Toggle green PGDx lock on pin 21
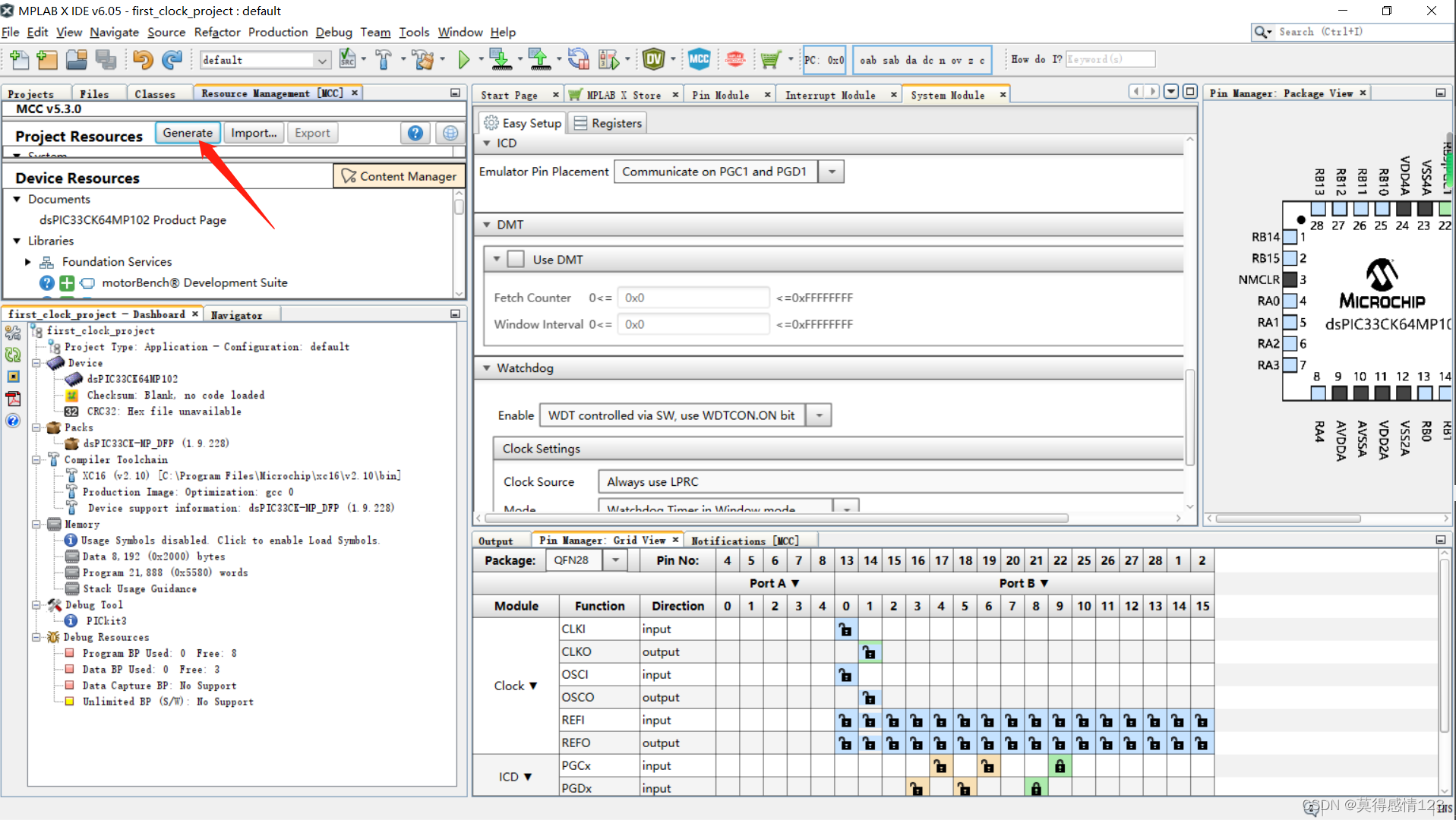 pyautogui.click(x=1036, y=789)
